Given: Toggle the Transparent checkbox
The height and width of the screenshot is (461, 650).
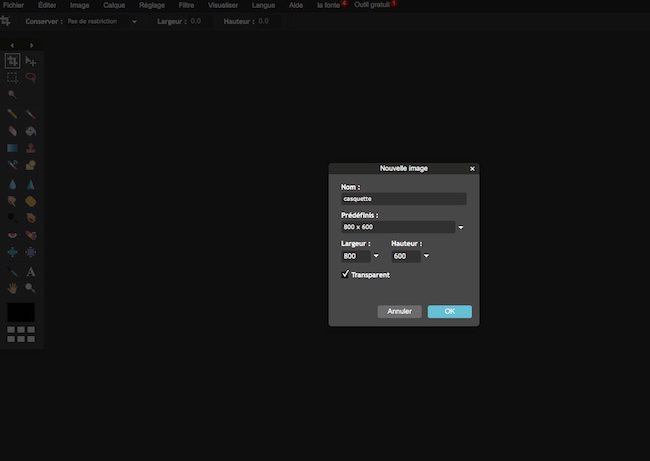Looking at the screenshot, I should coord(345,274).
